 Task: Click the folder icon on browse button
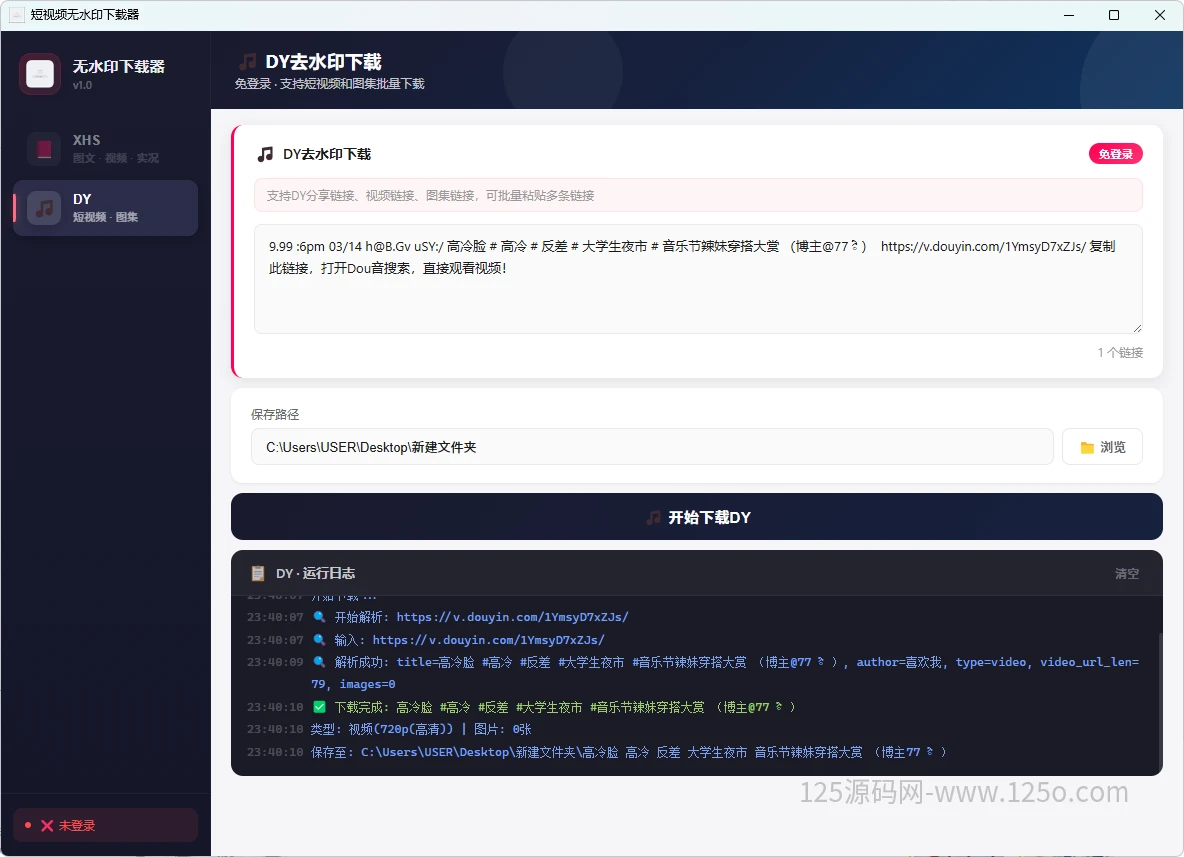(x=1087, y=448)
